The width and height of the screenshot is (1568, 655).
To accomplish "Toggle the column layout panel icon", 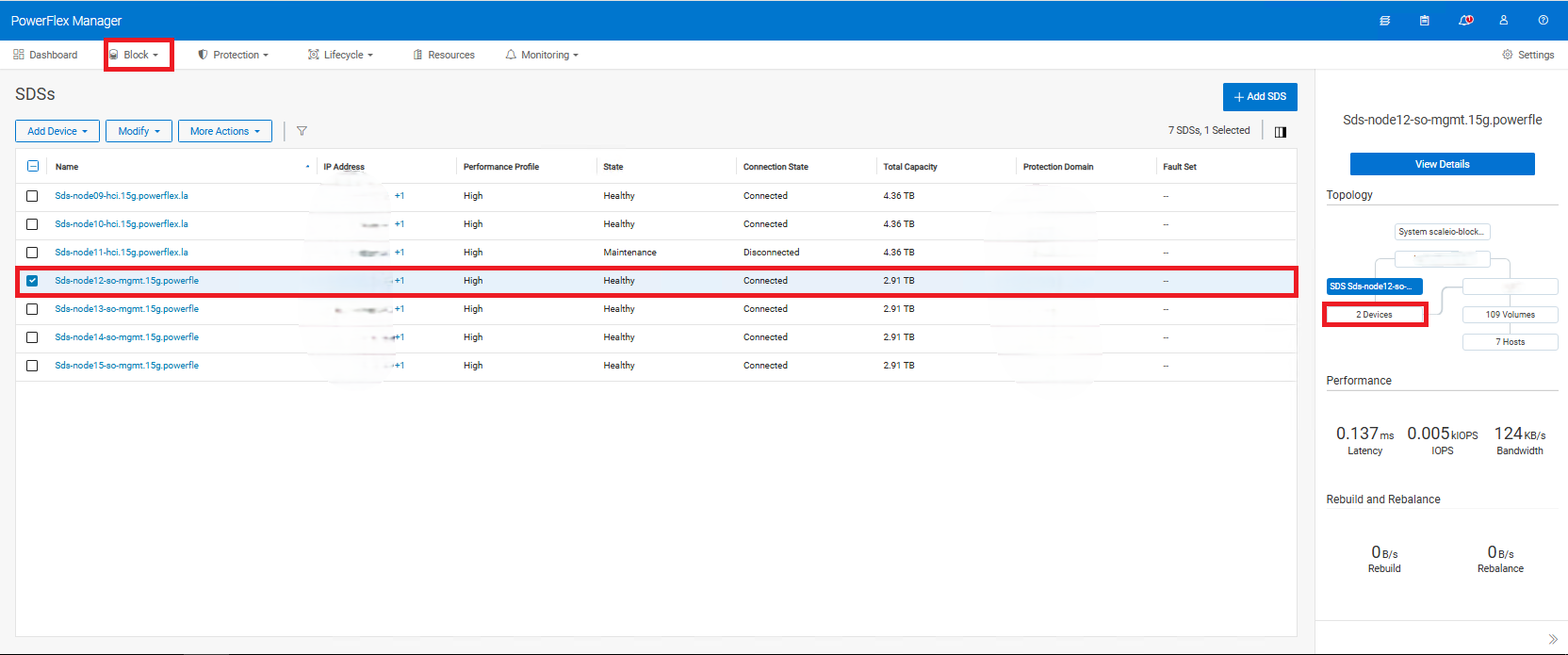I will point(1281,132).
